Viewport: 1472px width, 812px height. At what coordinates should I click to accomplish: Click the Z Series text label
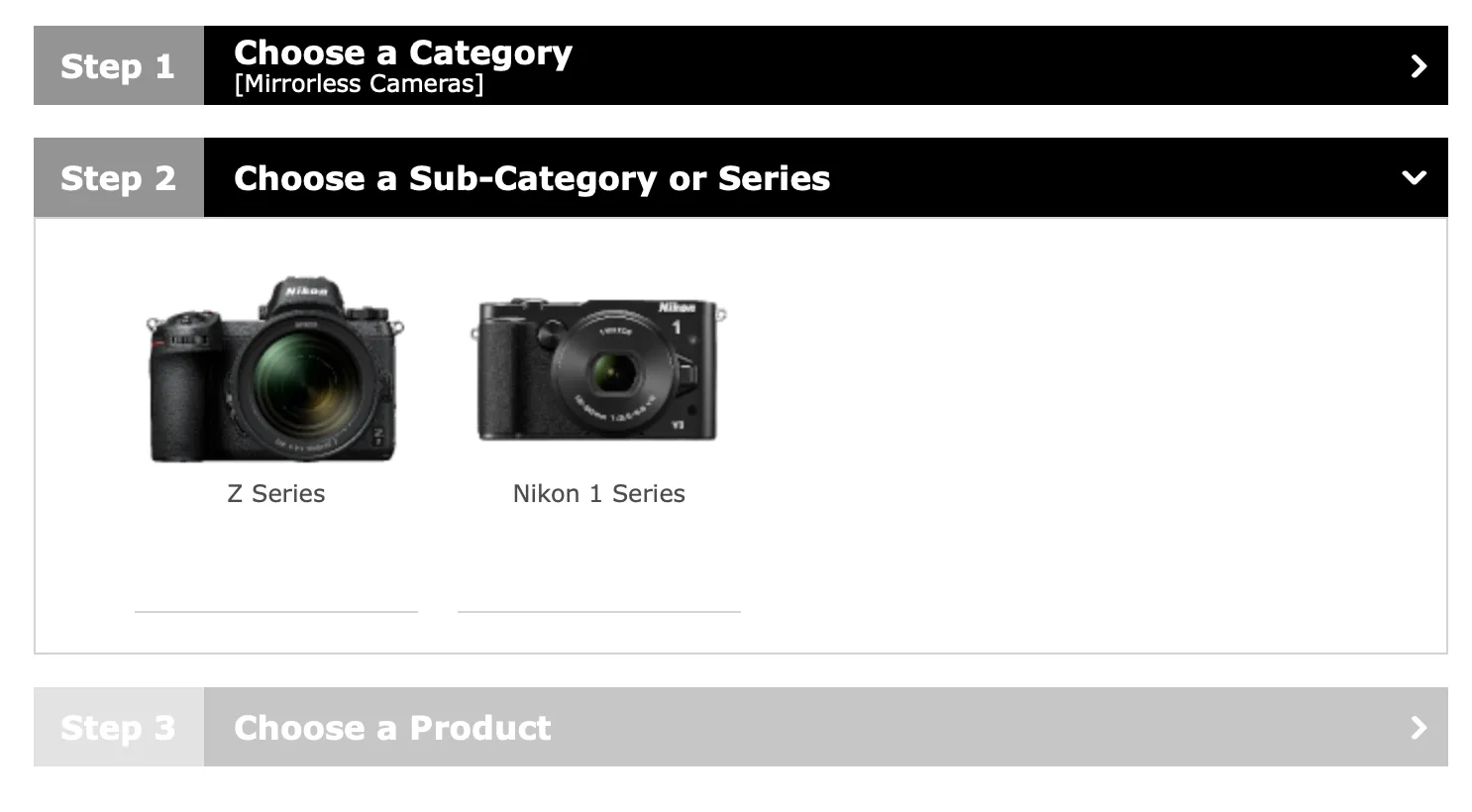tap(276, 493)
